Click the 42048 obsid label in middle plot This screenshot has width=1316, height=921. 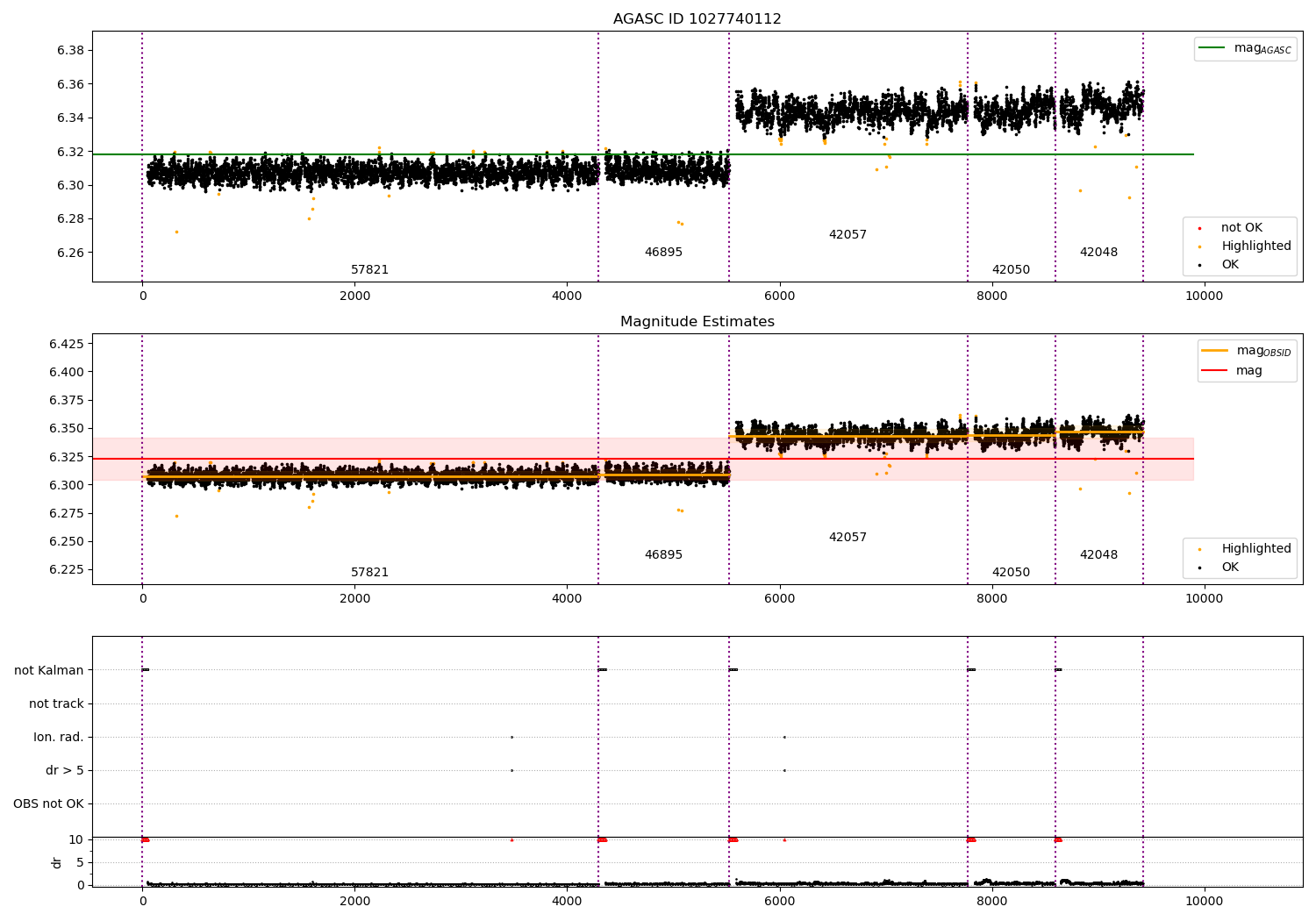[x=1098, y=555]
